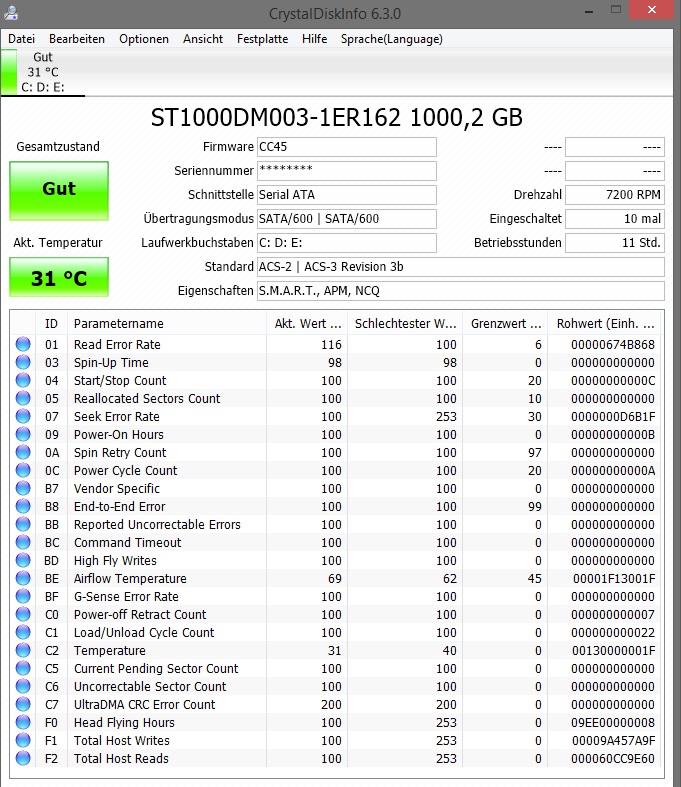681x787 pixels.
Task: Click the Schlechtester W... column header
Action: (x=405, y=324)
